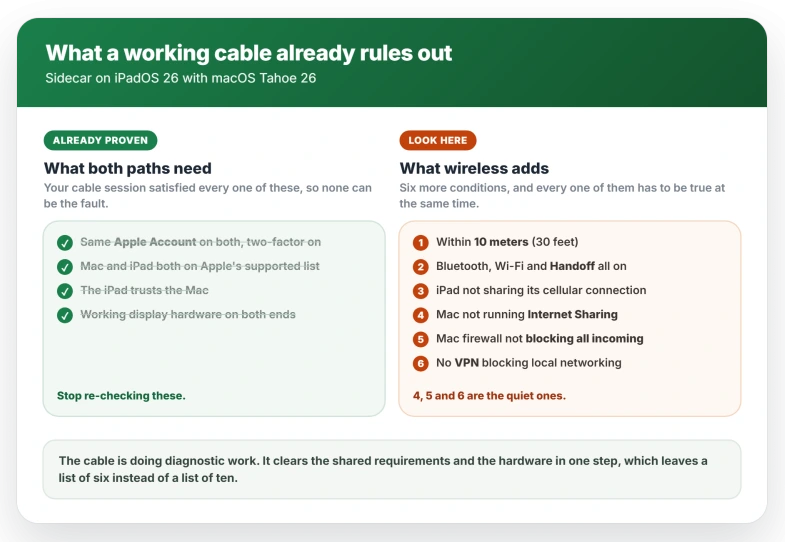Click text 'Six more conditions, and every one'
Image resolution: width=785 pixels, height=542 pixels.
562,195
